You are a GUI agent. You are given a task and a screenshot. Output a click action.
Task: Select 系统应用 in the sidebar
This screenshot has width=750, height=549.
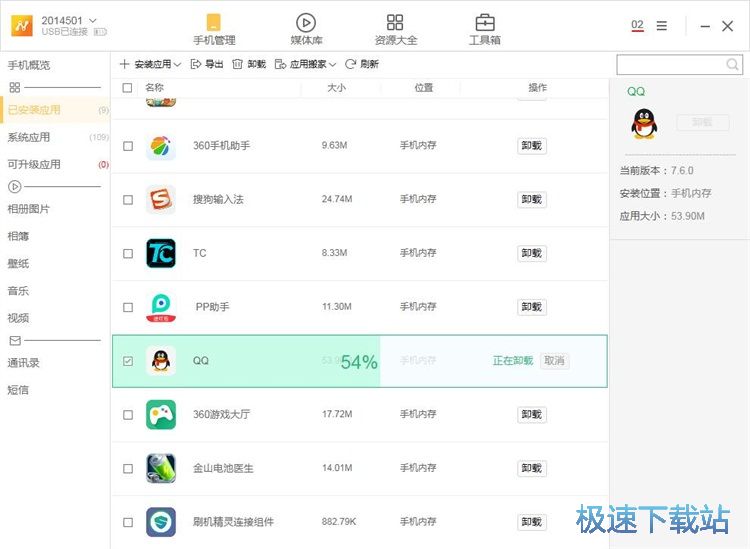pyautogui.click(x=29, y=137)
